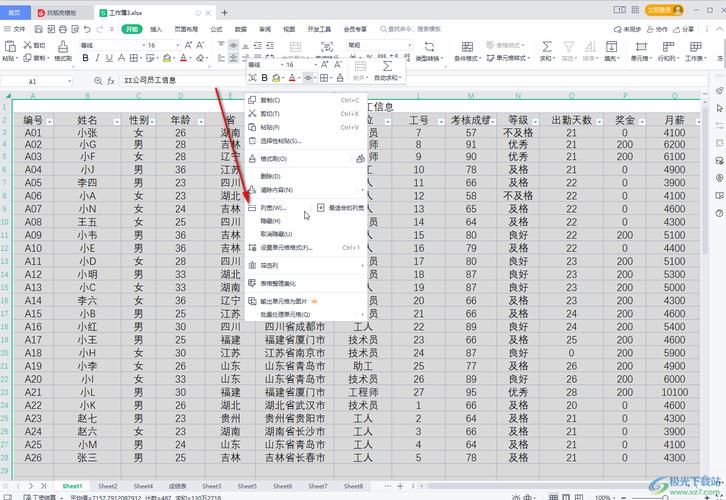
Task: Click the mini toolbar borders grid icon
Action: [x=324, y=78]
